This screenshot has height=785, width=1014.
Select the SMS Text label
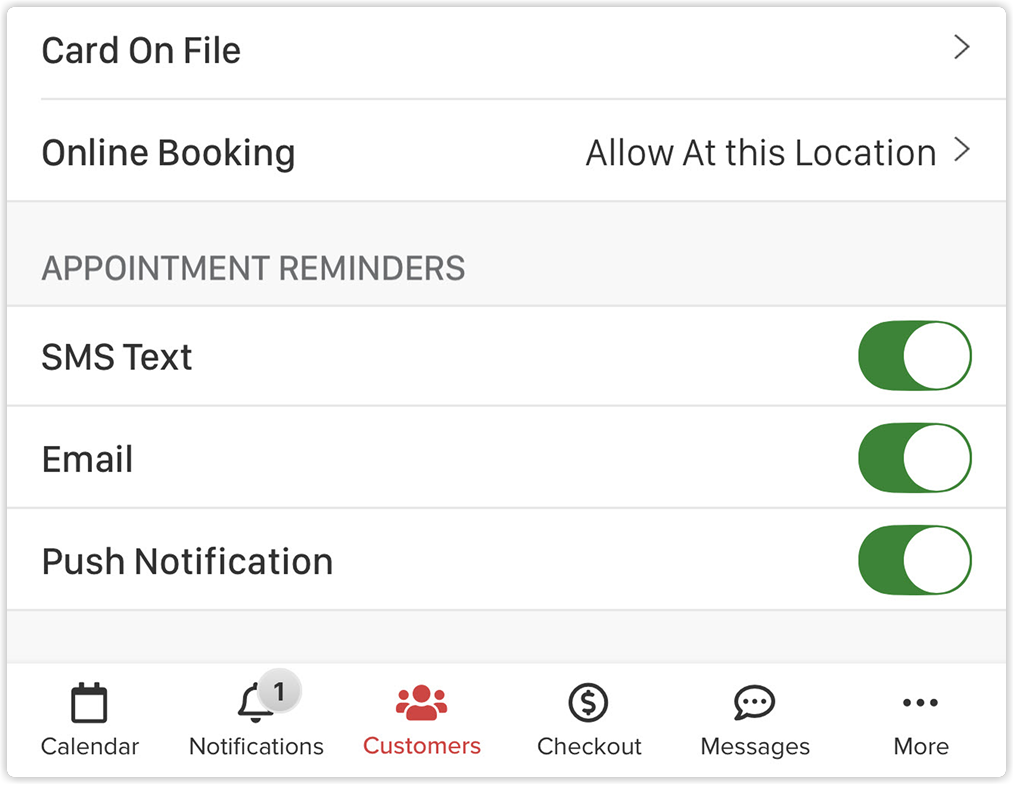pyautogui.click(x=117, y=357)
